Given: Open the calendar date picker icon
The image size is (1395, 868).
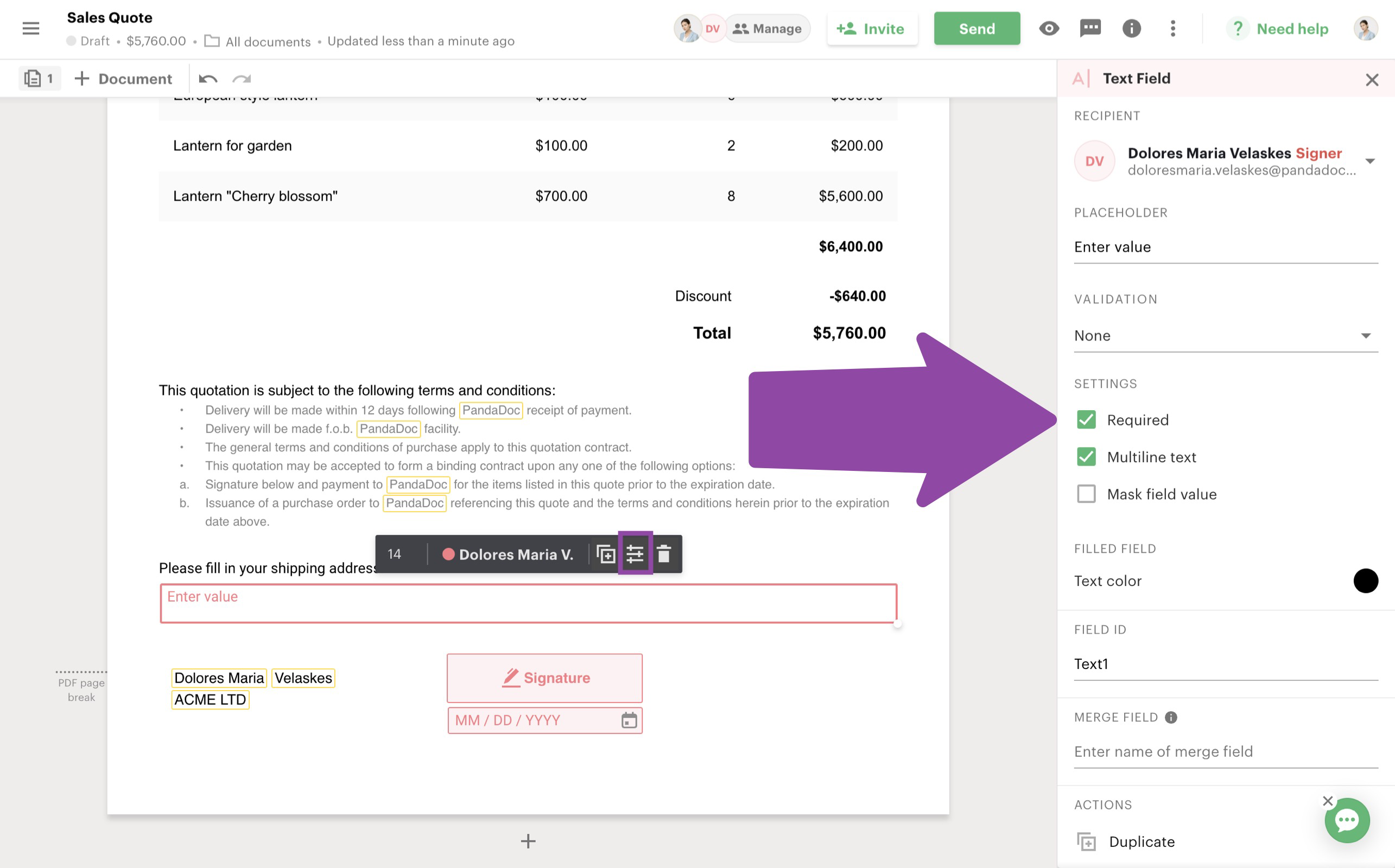Looking at the screenshot, I should (x=630, y=720).
